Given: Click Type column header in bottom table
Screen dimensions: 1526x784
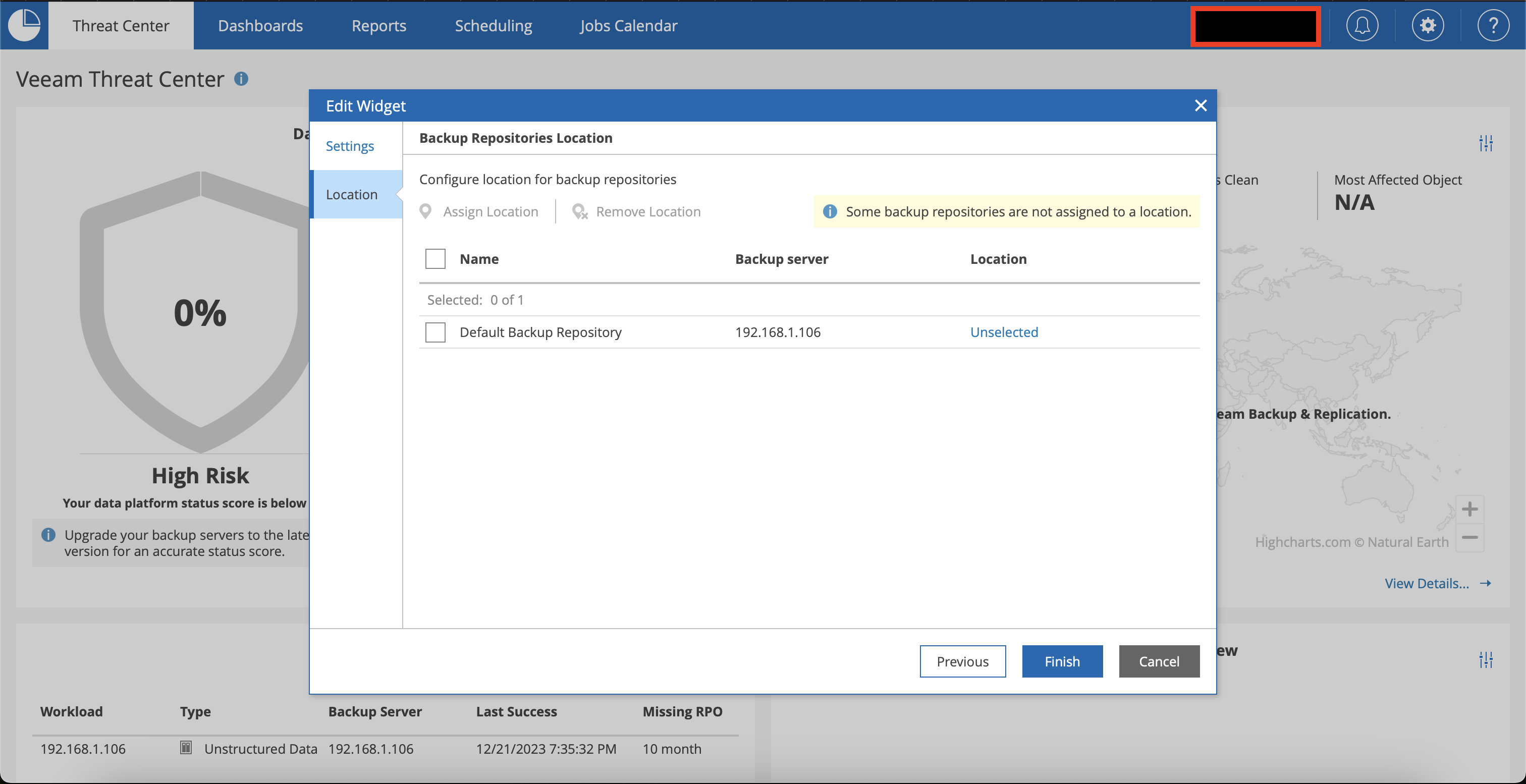Looking at the screenshot, I should tap(195, 711).
